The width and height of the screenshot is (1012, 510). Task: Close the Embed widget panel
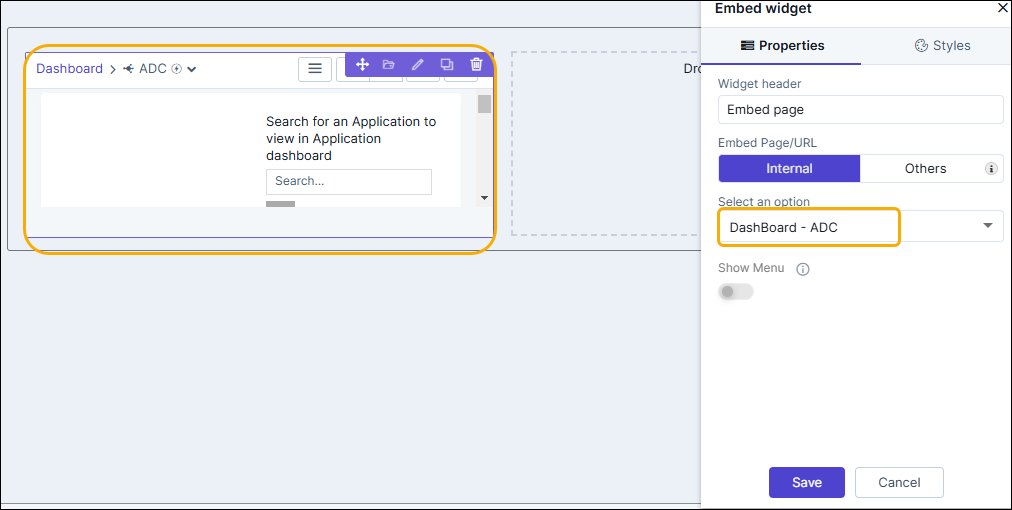(1002, 8)
